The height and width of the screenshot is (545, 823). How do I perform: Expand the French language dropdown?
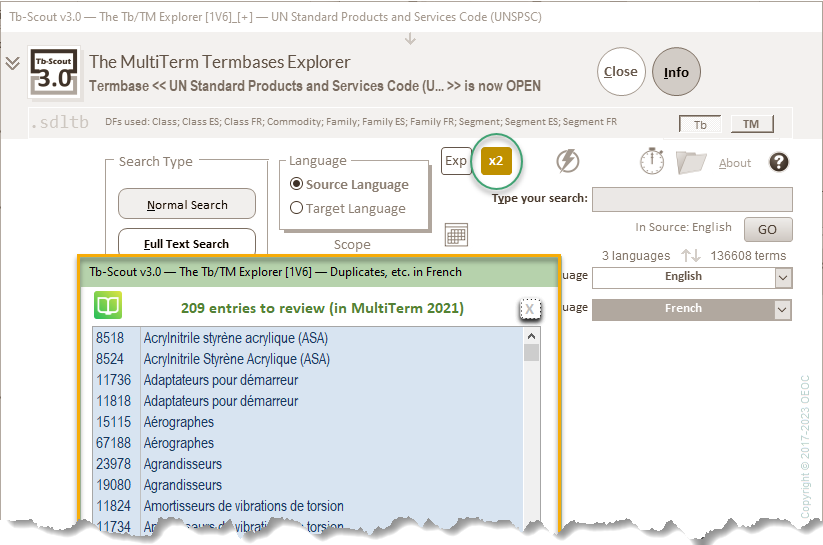click(782, 309)
